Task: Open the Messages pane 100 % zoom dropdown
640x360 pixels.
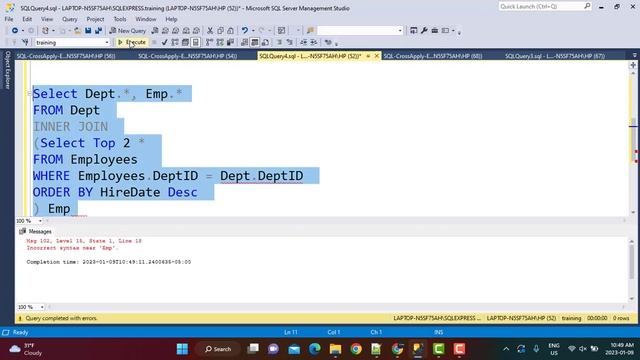Action: (42, 307)
